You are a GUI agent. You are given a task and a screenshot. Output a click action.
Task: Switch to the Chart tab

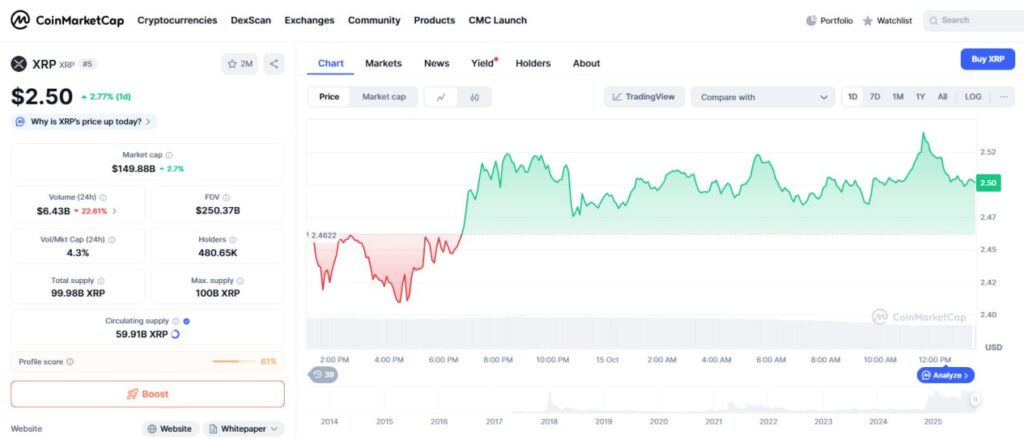pyautogui.click(x=330, y=63)
